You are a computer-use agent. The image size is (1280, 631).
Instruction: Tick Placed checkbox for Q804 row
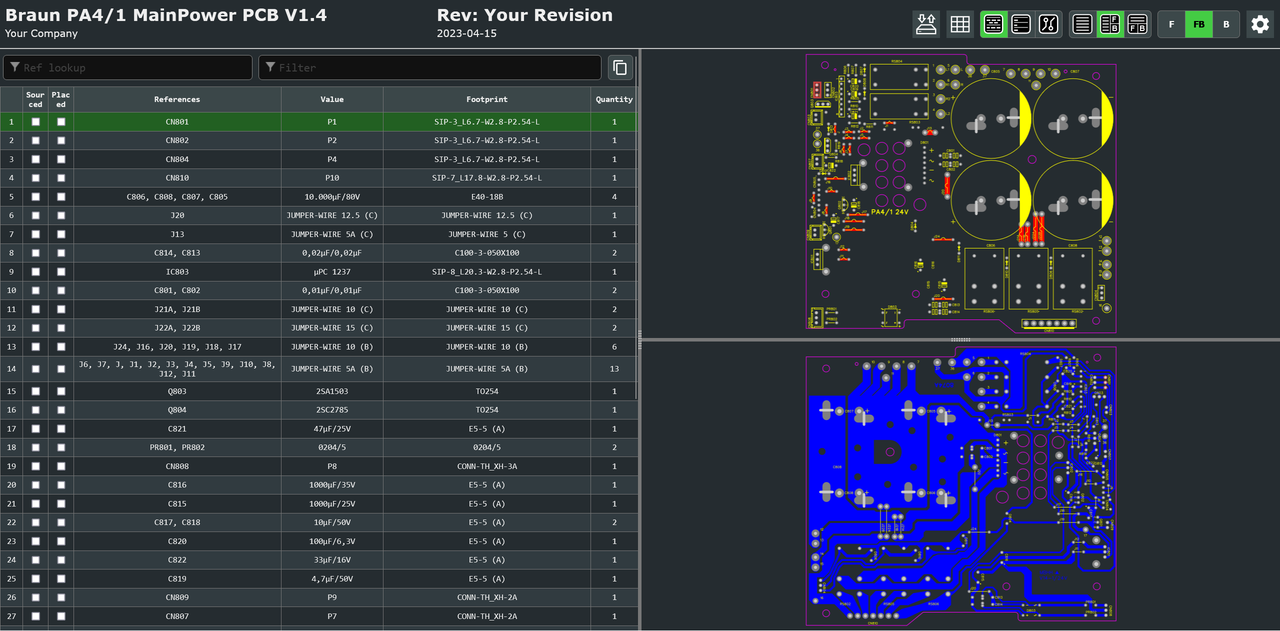click(x=61, y=410)
